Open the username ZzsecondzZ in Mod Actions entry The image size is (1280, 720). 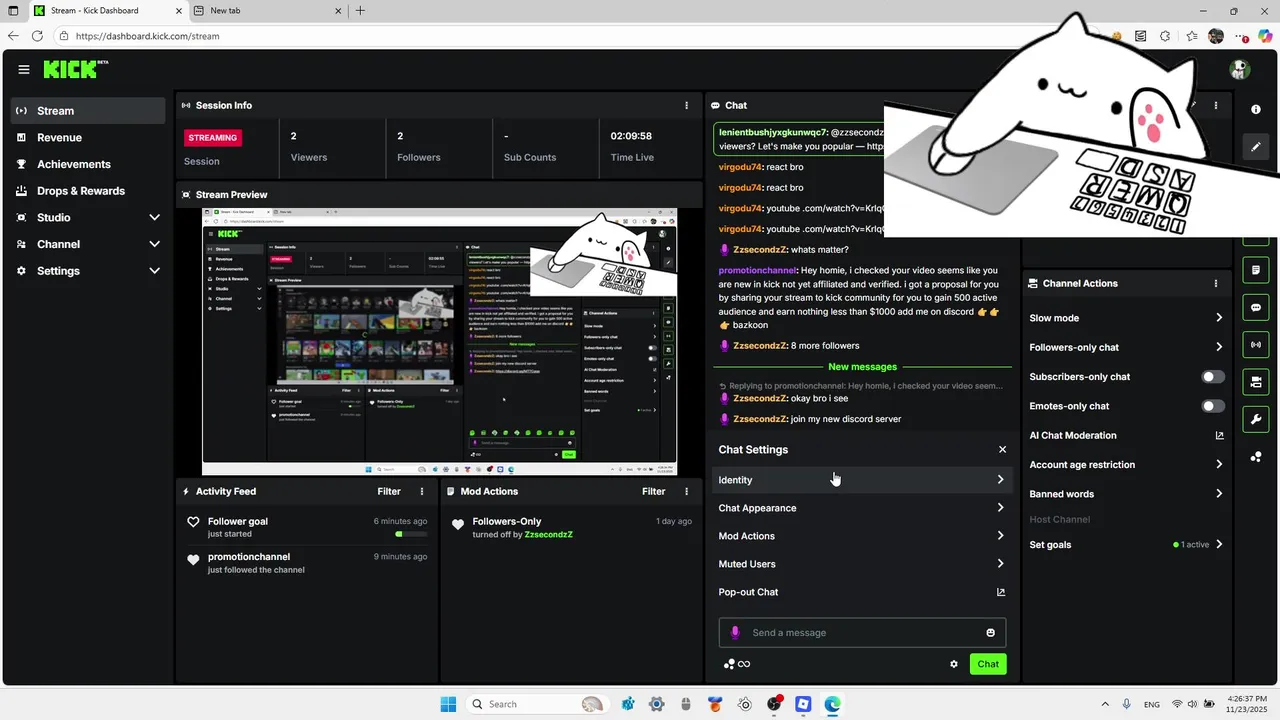coord(549,535)
